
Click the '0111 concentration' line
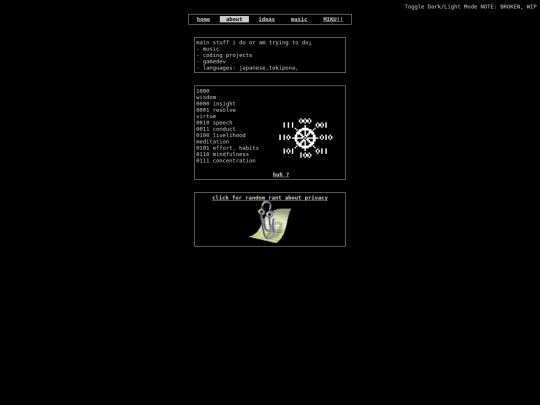coord(226,160)
